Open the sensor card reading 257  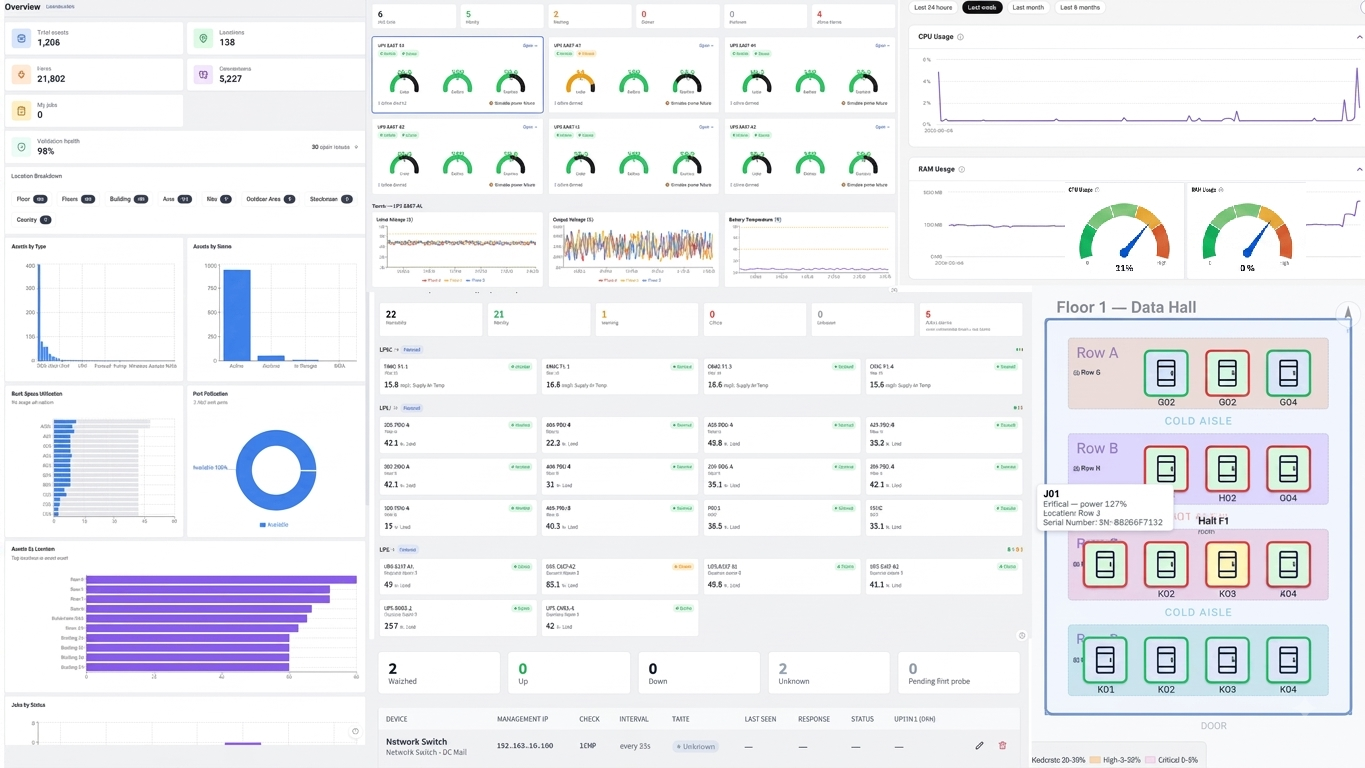point(458,617)
